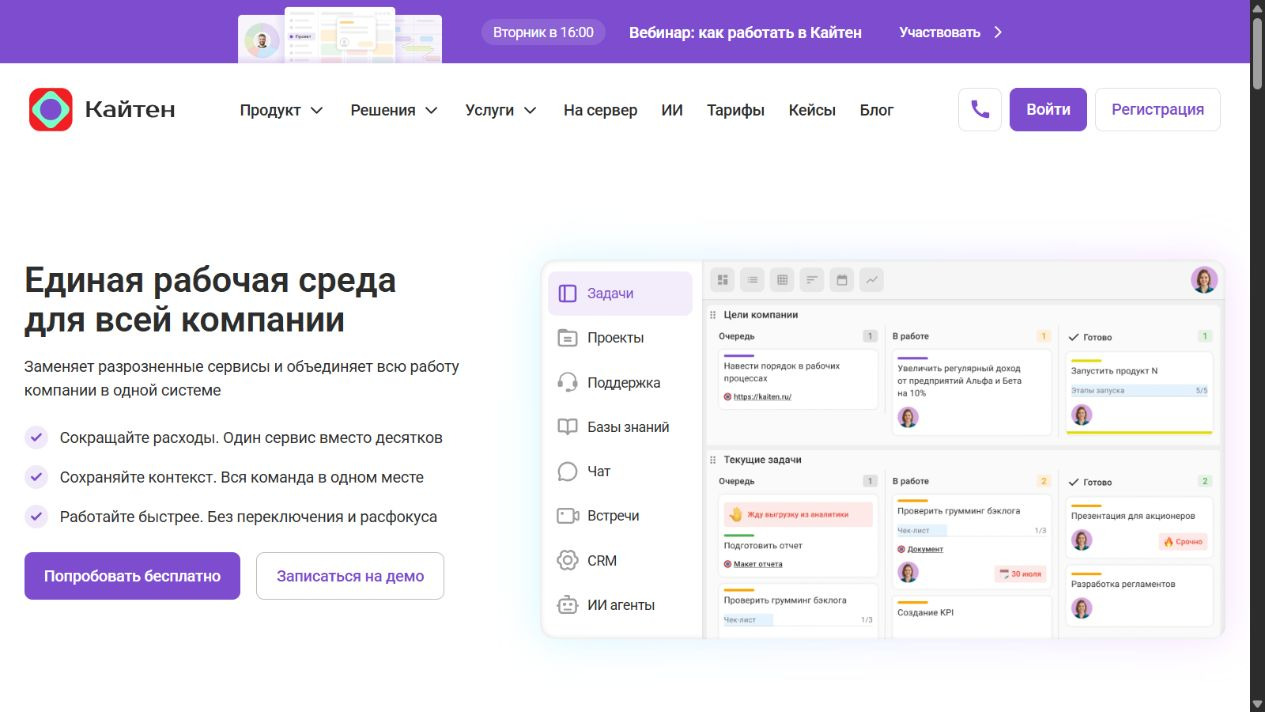Open the Макет отчета link

pos(758,564)
